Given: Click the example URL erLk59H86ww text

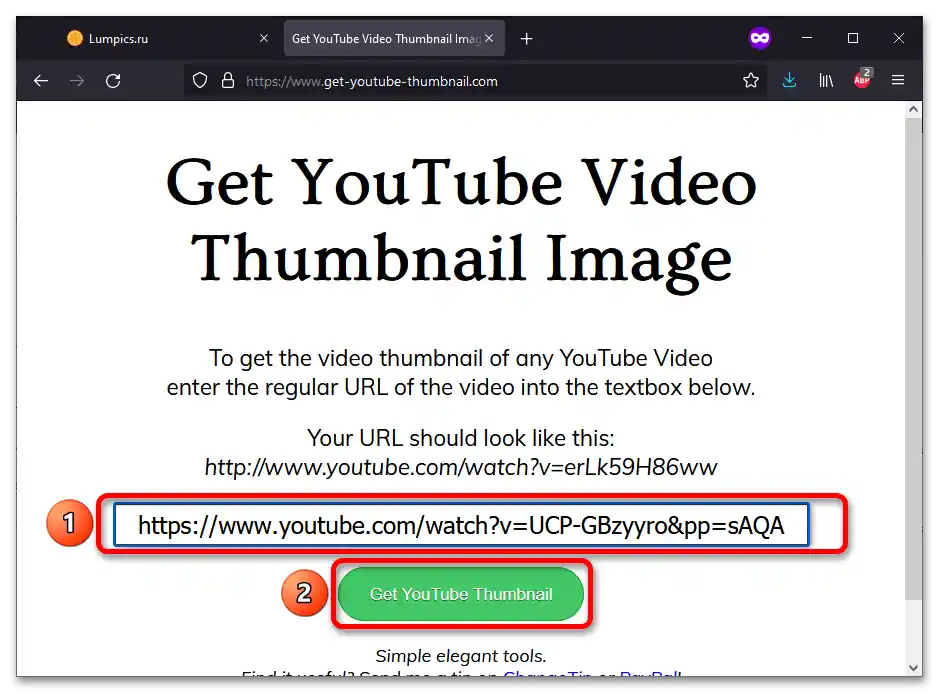Looking at the screenshot, I should click(461, 467).
